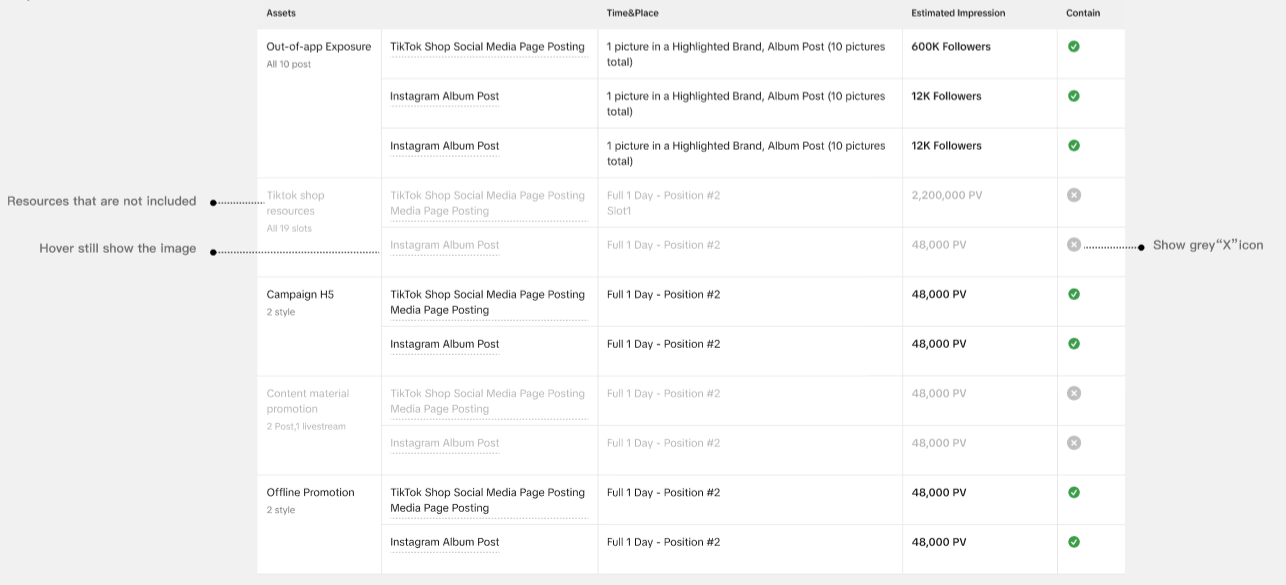Open first Instagram Album Post link under Out-of-app Exposure

[x=444, y=96]
